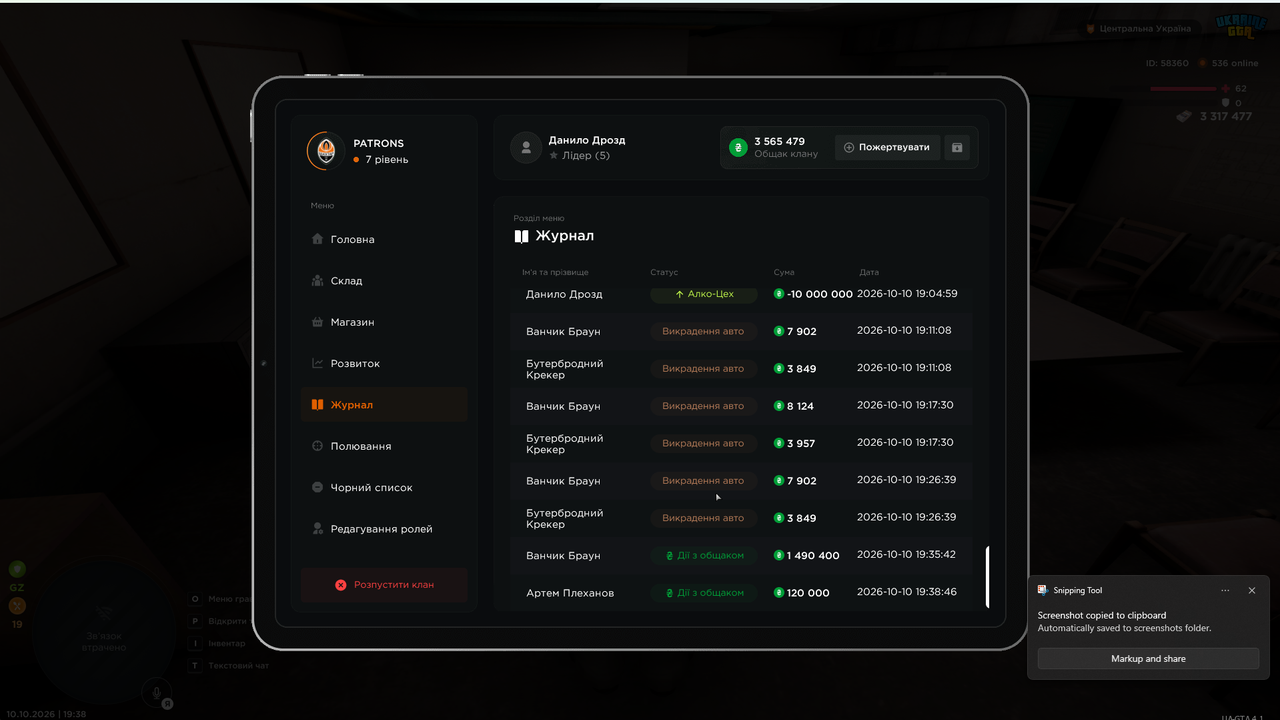Click the Алко-Цех status badge

tap(704, 294)
